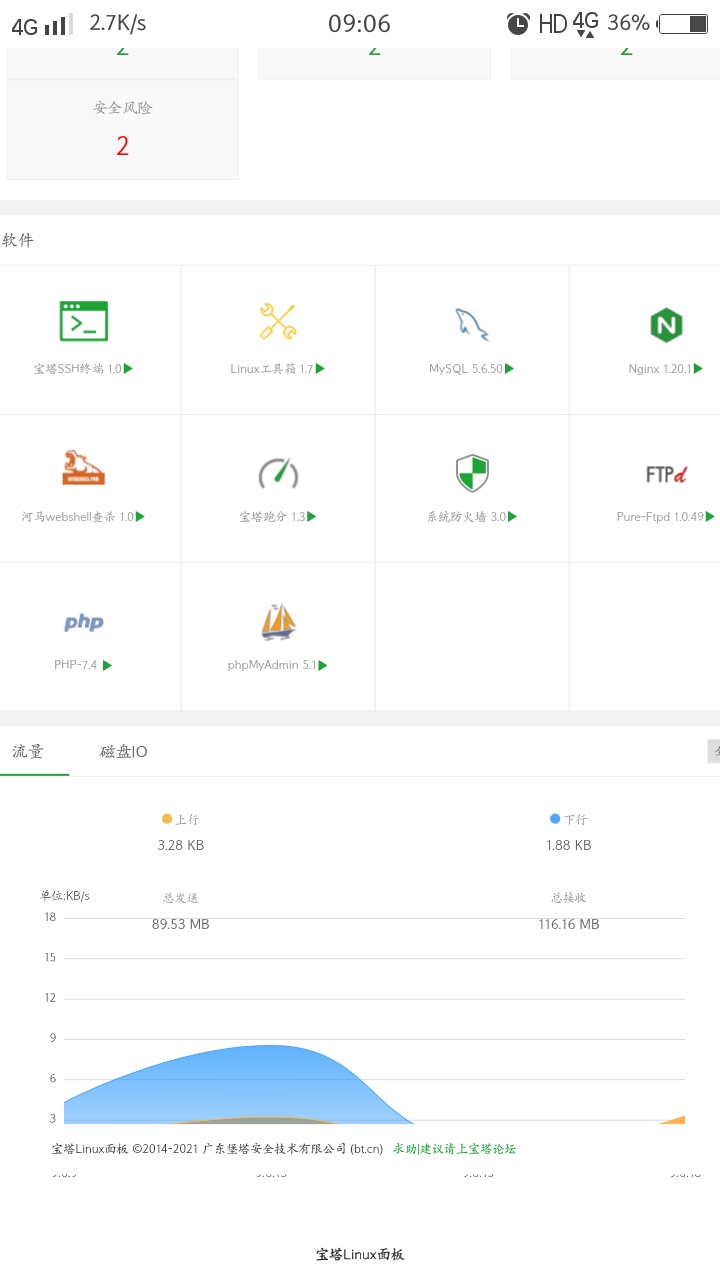Viewport: 720px width, 1280px height.
Task: Click the Pure-Ftpd FTPd icon
Action: (666, 473)
